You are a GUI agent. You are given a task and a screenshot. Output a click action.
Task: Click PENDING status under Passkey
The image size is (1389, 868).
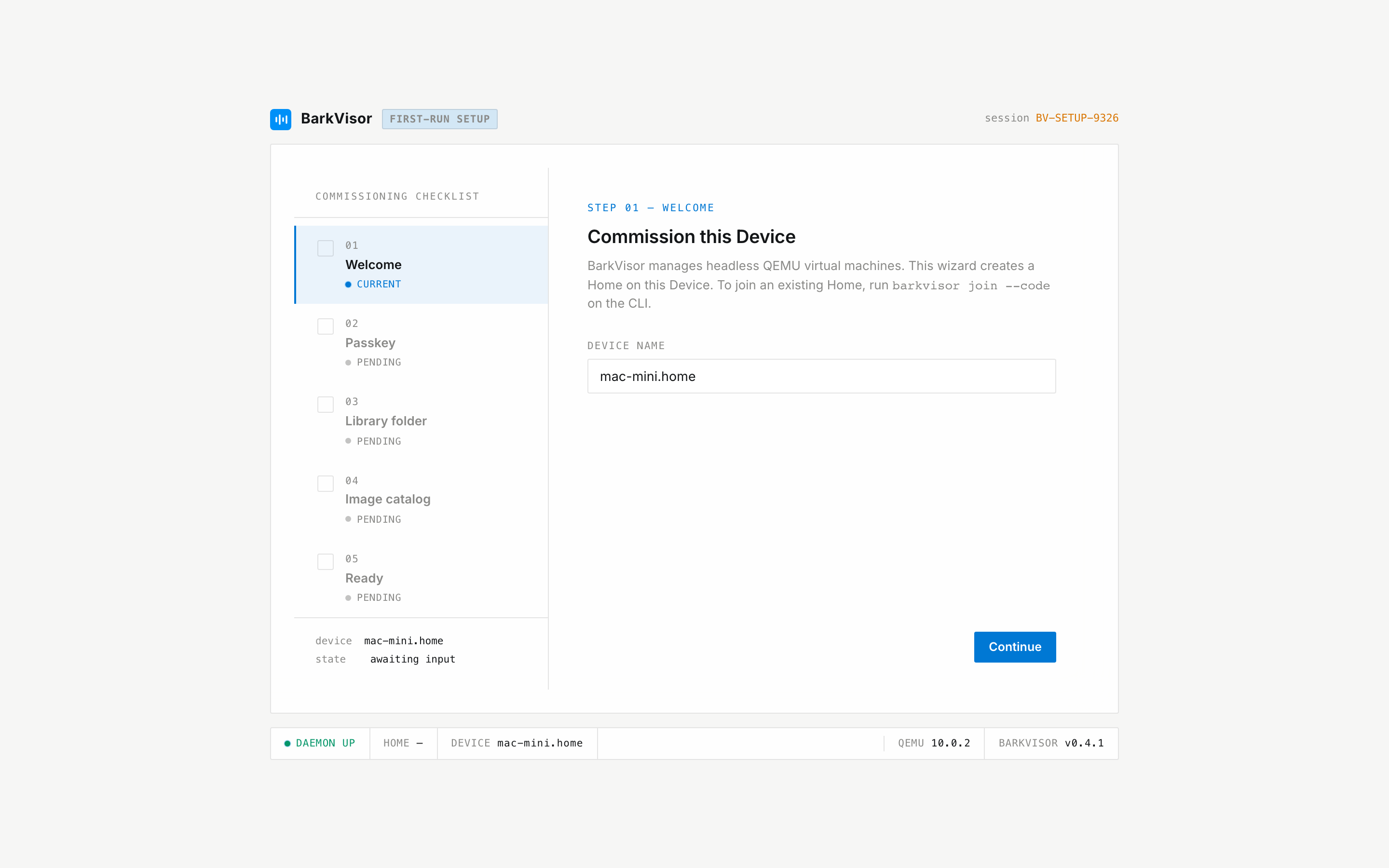[373, 362]
